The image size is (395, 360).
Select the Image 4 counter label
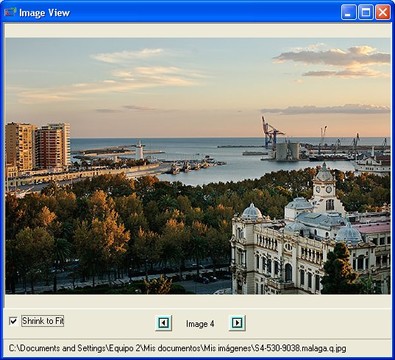tap(200, 324)
